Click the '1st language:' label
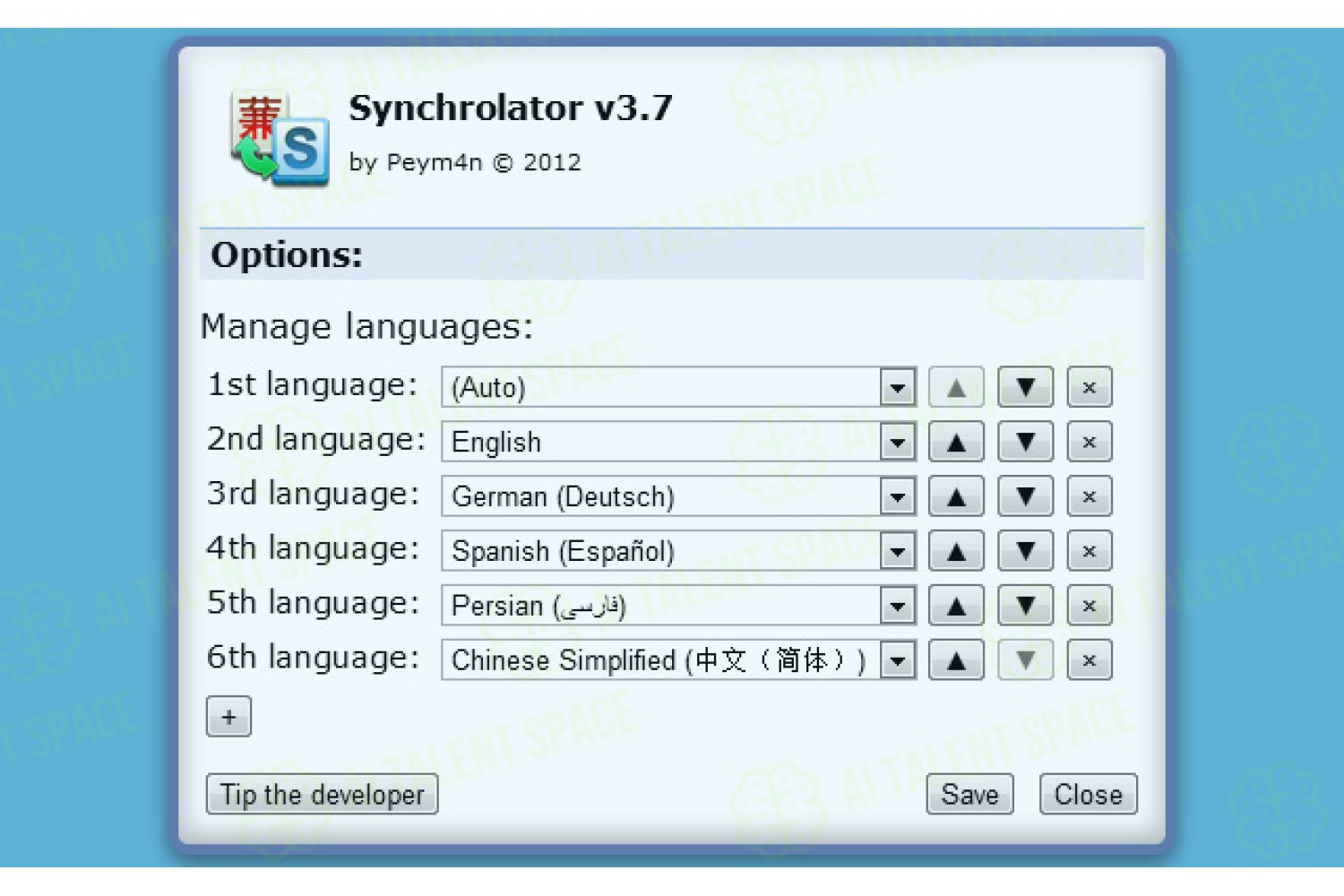 click(312, 385)
